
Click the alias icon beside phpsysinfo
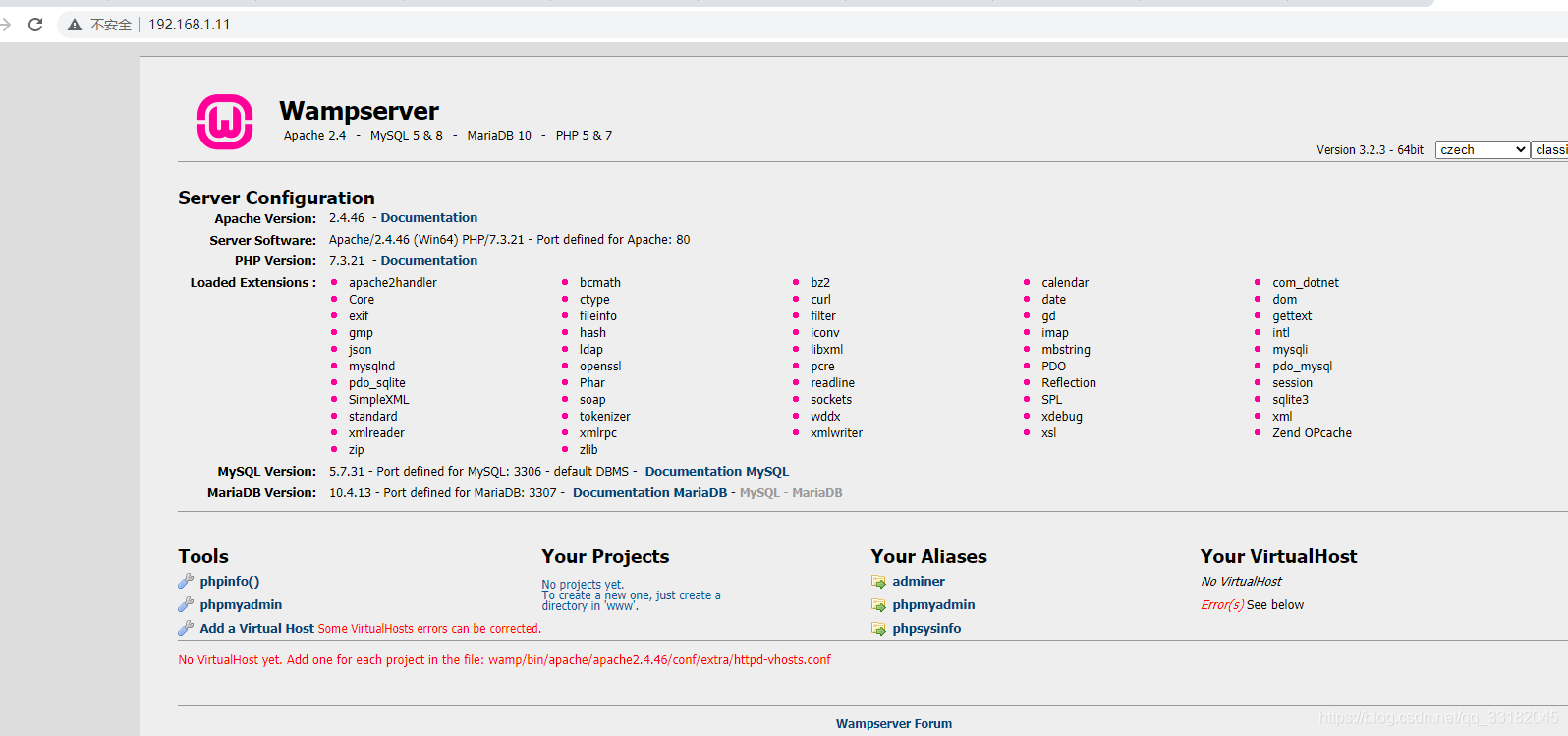[x=878, y=629]
